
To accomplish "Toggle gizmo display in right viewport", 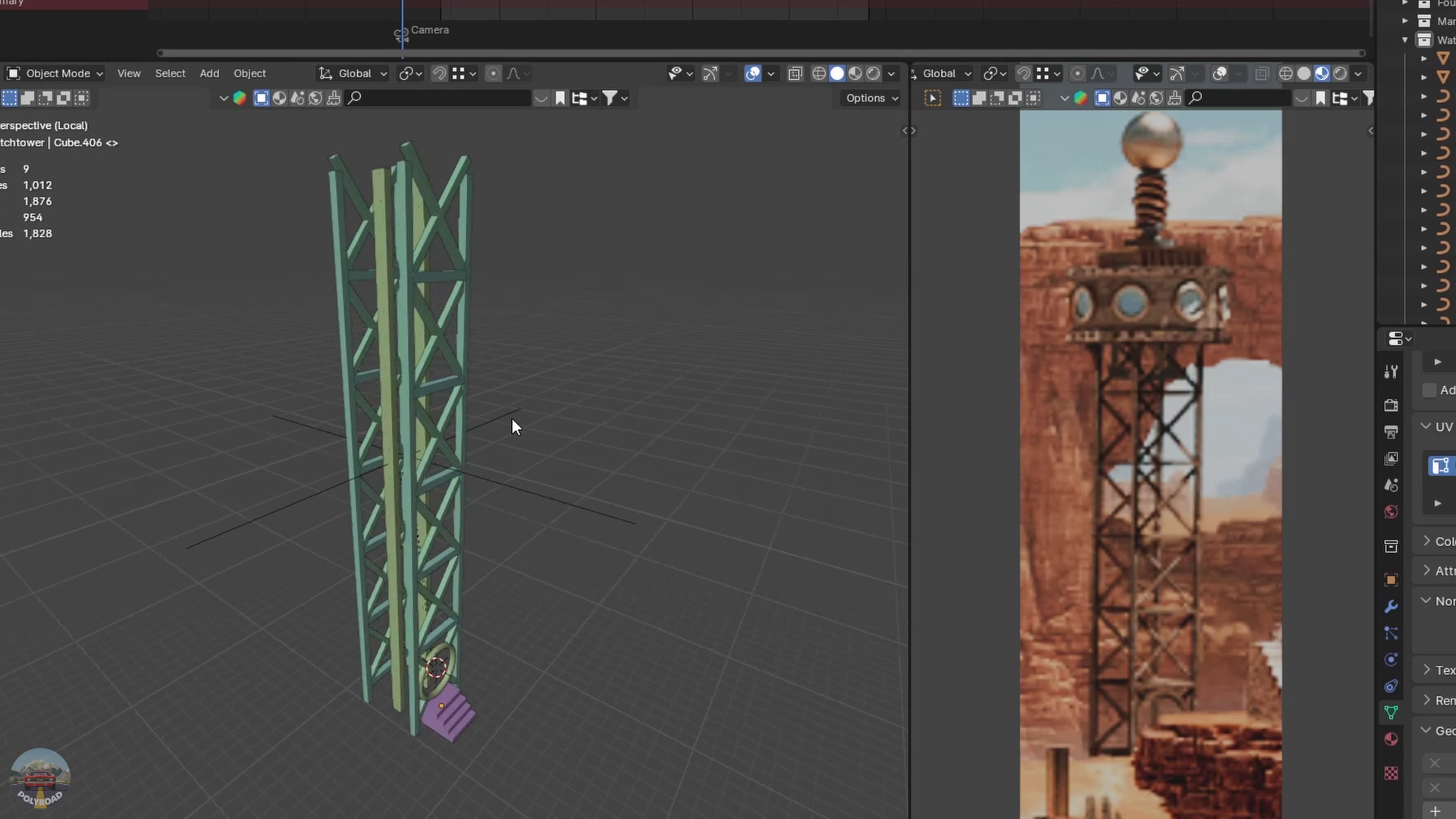I will click(1177, 74).
